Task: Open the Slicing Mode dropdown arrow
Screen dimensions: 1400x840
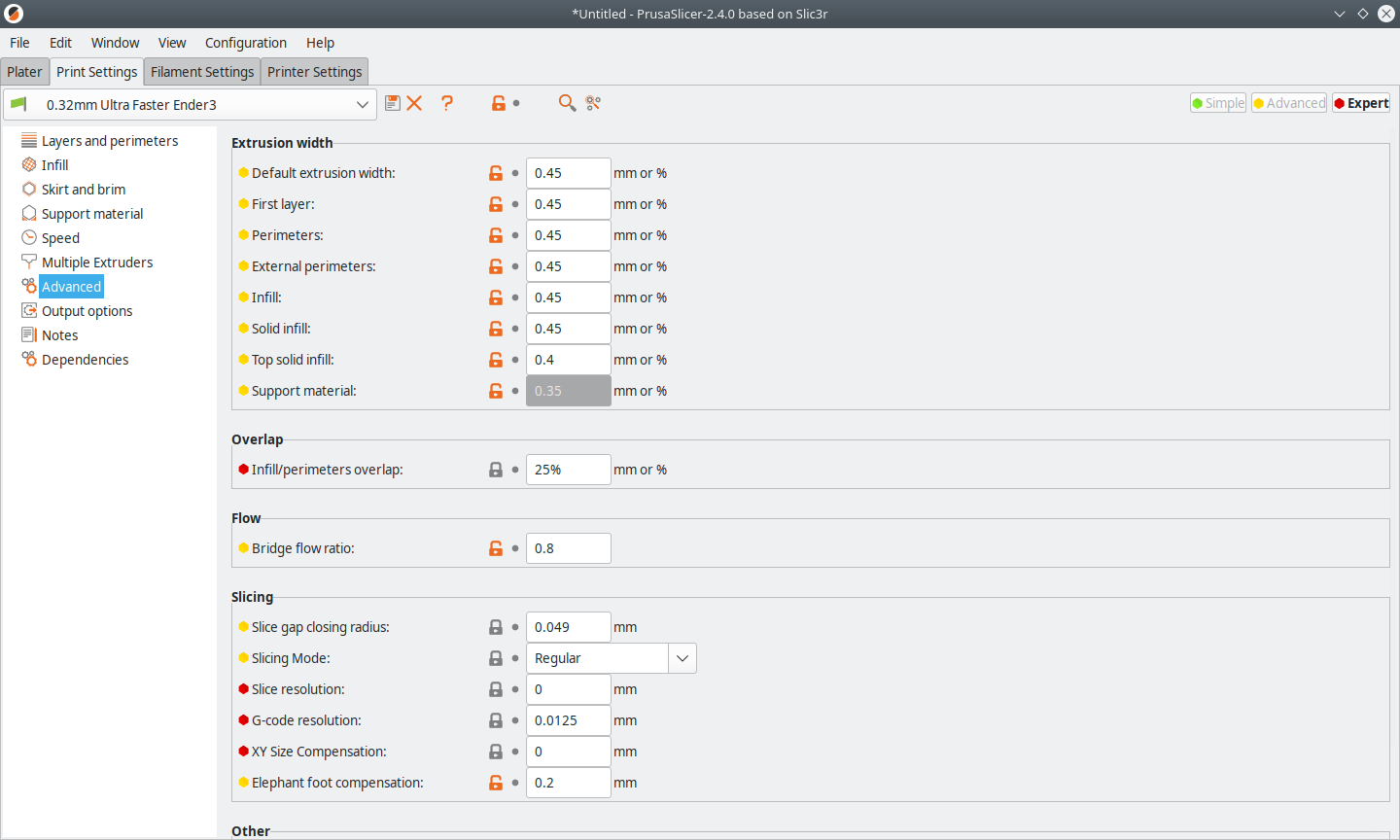Action: (x=682, y=658)
